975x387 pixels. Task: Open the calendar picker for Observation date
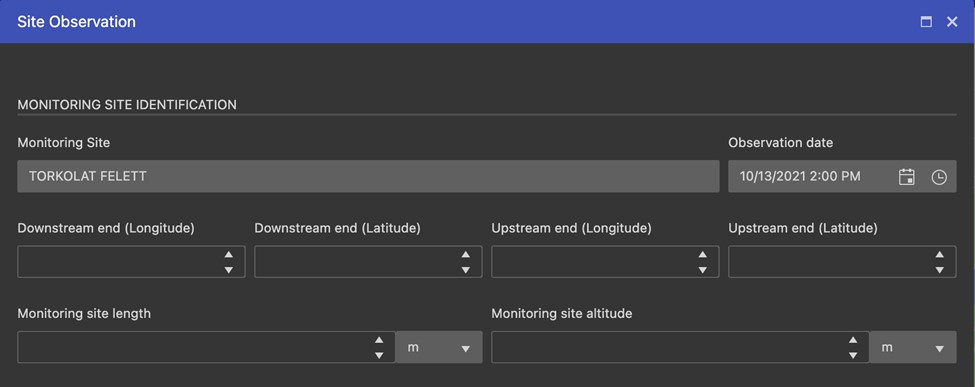click(907, 177)
